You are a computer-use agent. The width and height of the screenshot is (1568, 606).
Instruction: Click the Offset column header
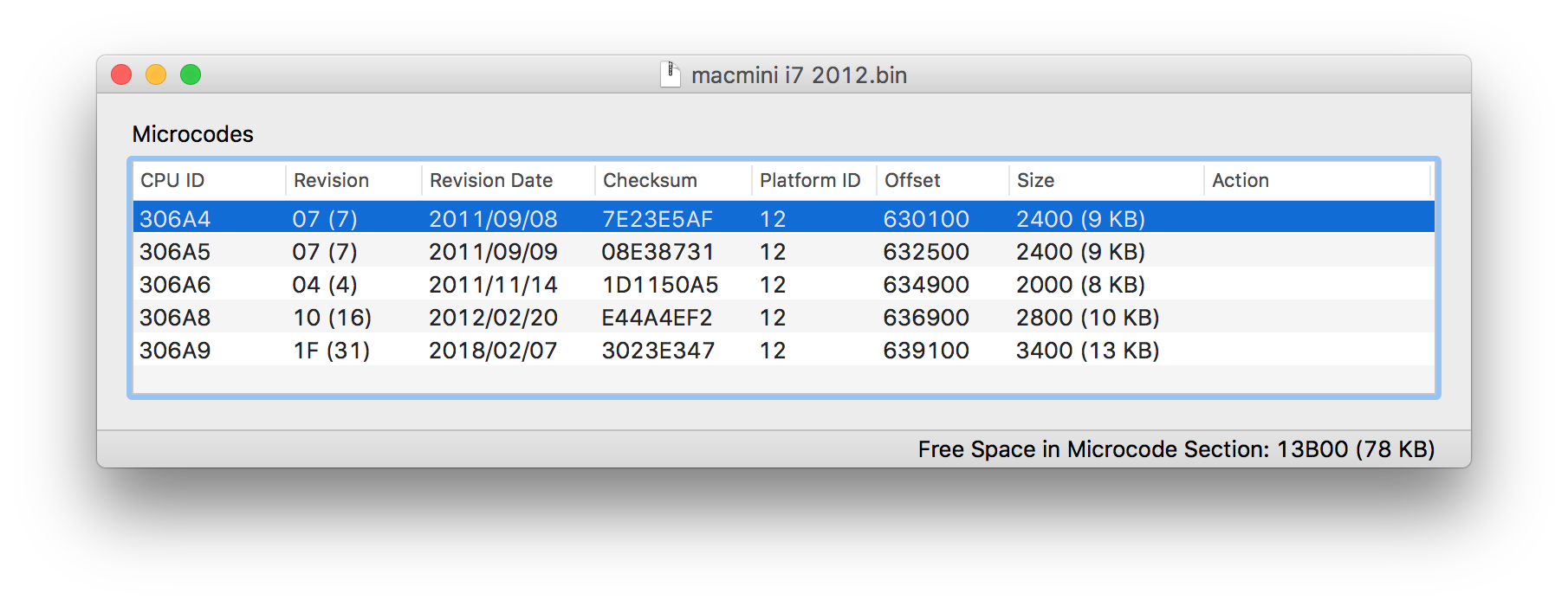coord(943,180)
